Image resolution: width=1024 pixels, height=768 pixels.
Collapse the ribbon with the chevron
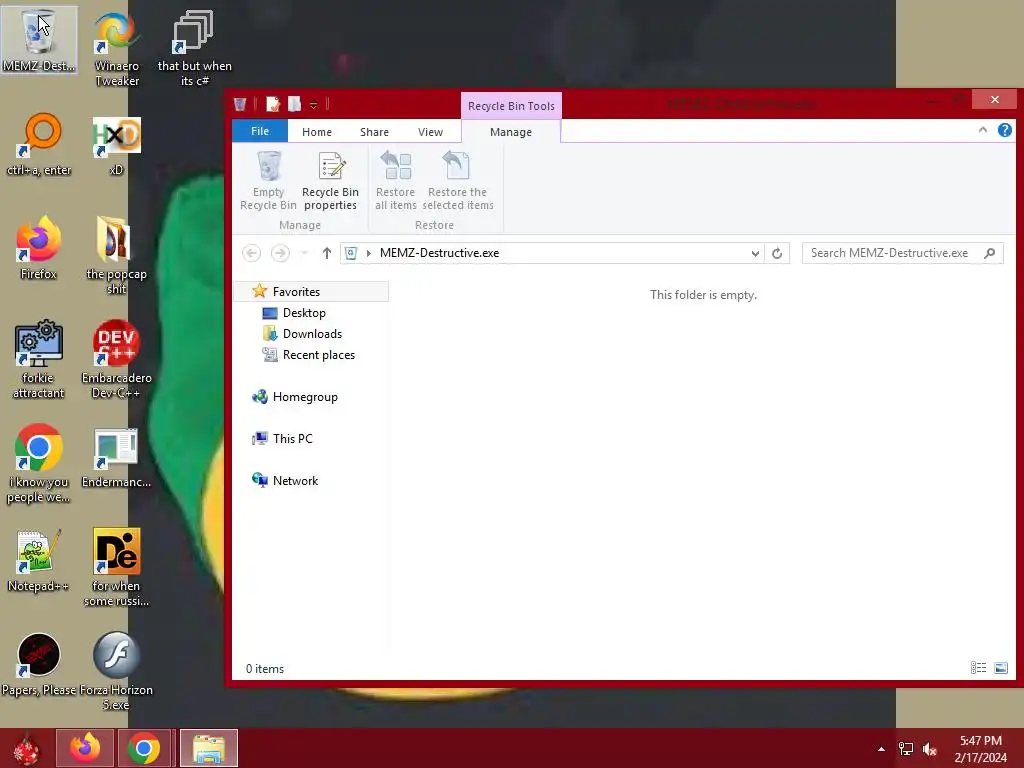coord(983,130)
